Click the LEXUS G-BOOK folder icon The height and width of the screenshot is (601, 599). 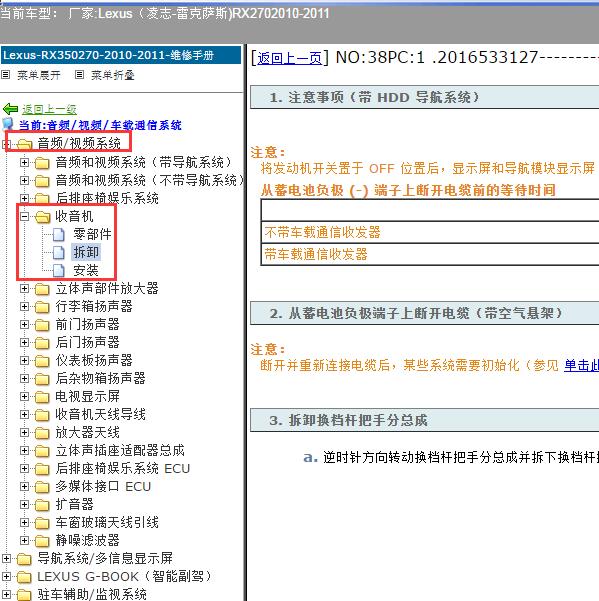tap(24, 577)
